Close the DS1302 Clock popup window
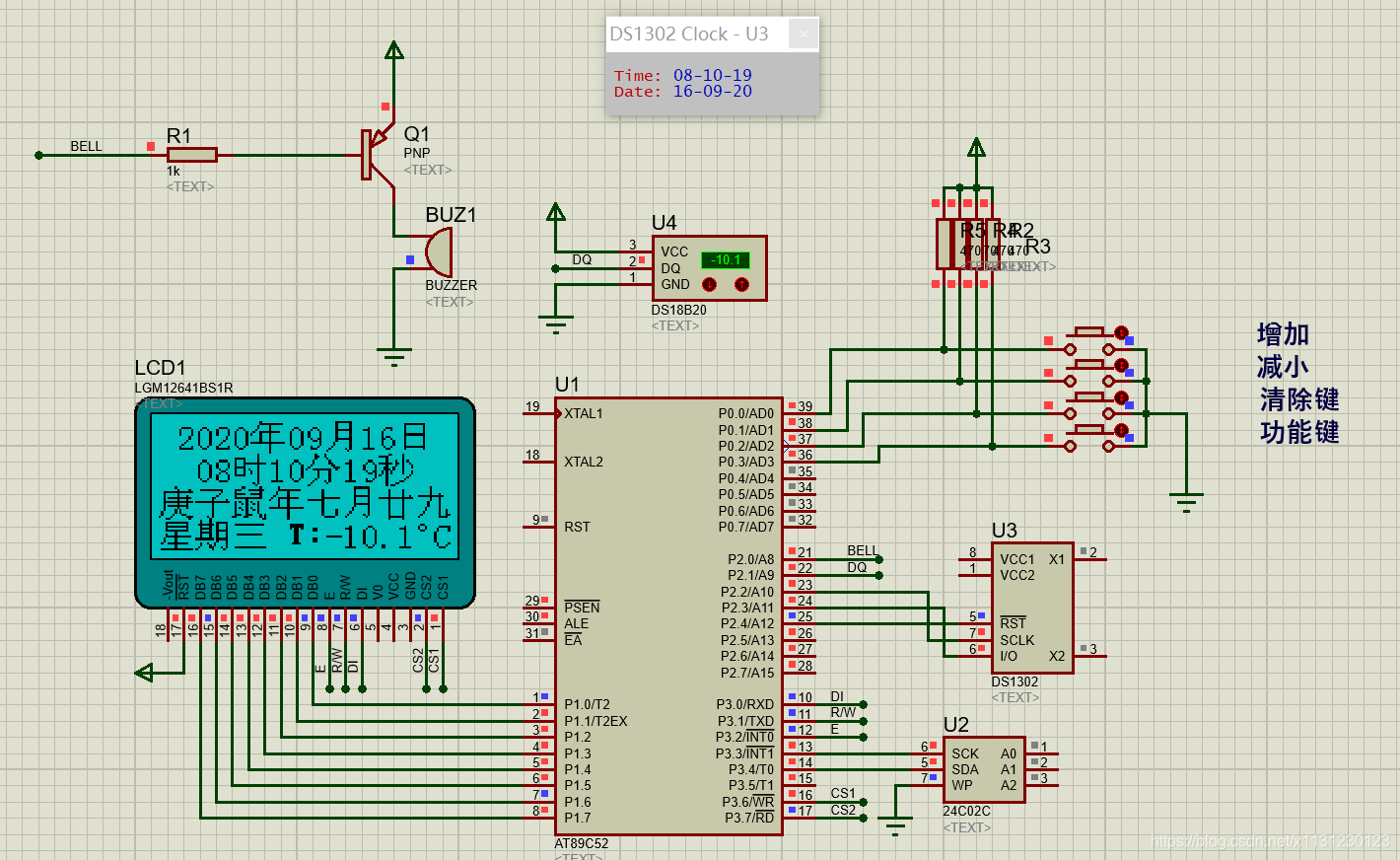This screenshot has height=860, width=1400. click(804, 34)
